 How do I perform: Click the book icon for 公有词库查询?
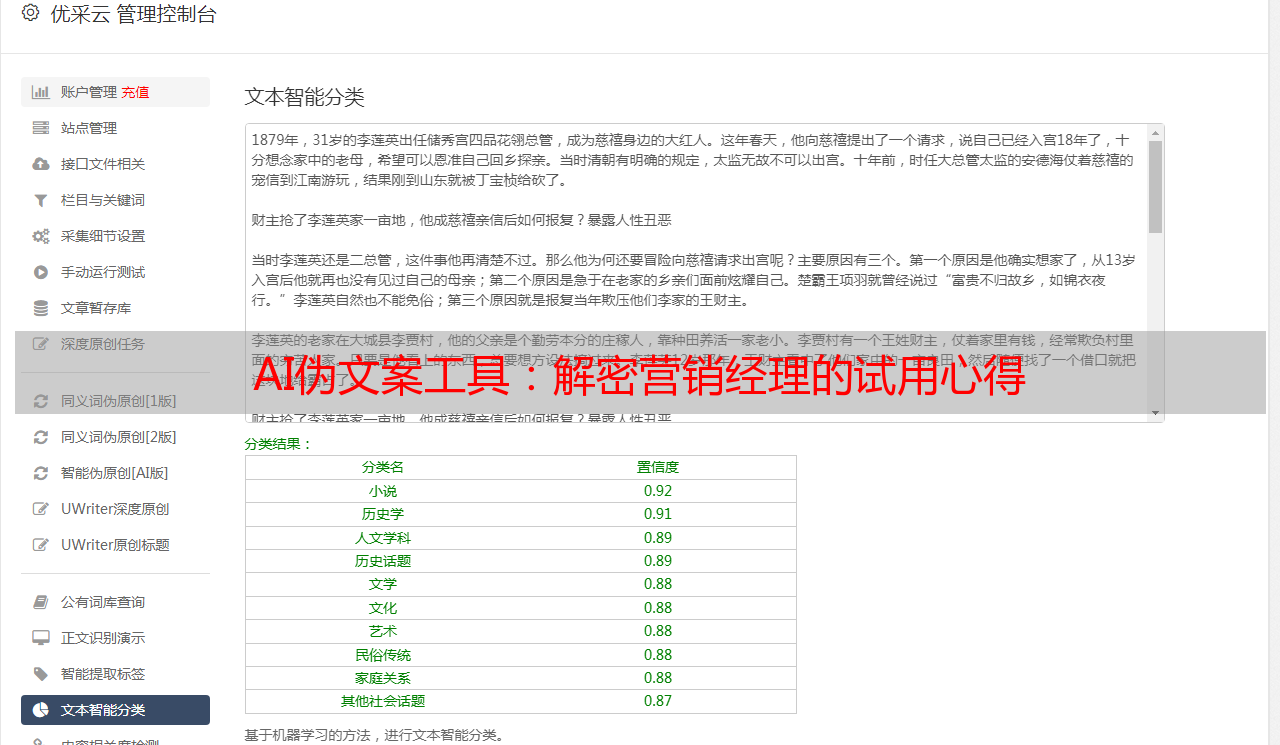(41, 602)
